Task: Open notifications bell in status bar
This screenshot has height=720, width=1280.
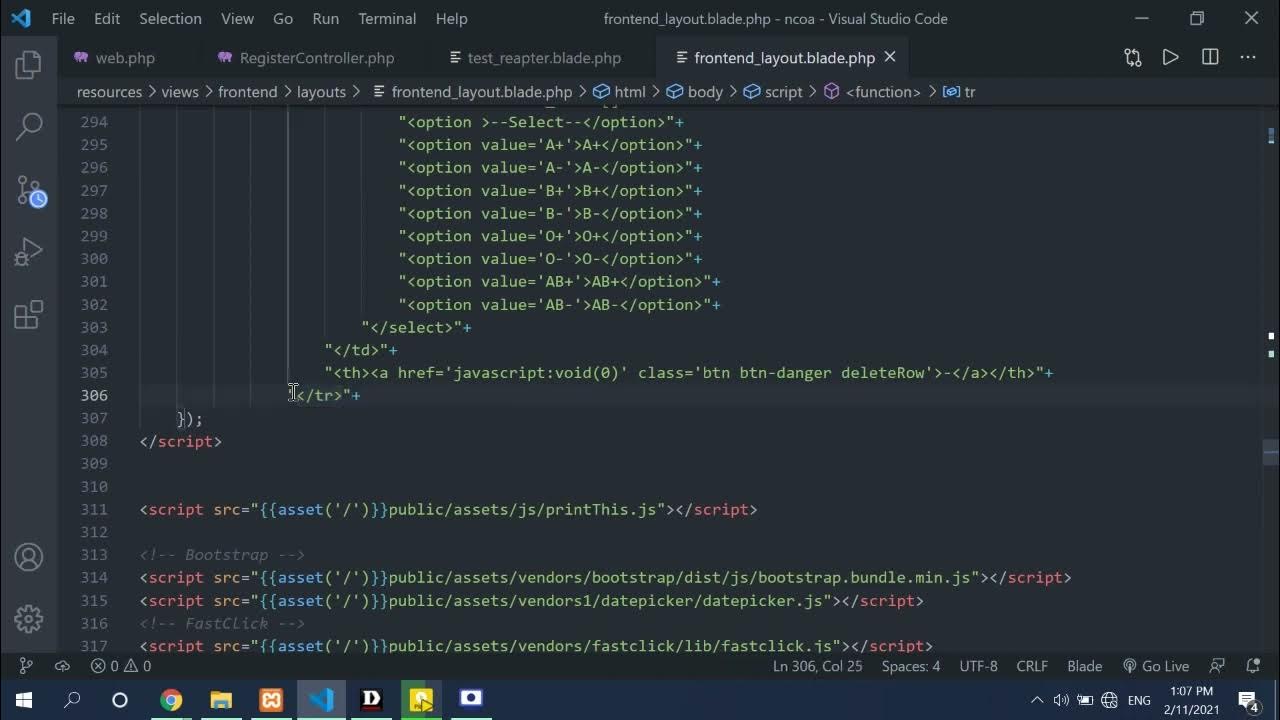Action: (1253, 666)
